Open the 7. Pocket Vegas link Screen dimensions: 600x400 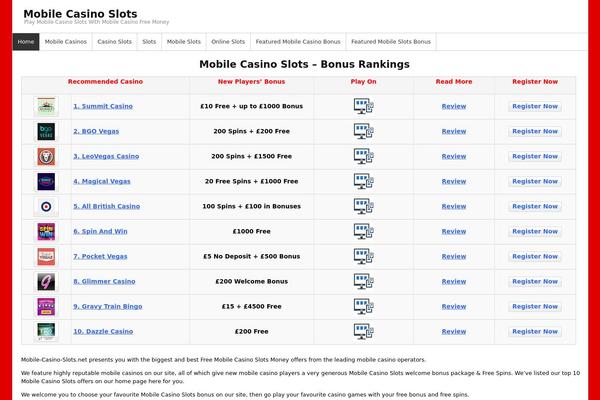(100, 256)
